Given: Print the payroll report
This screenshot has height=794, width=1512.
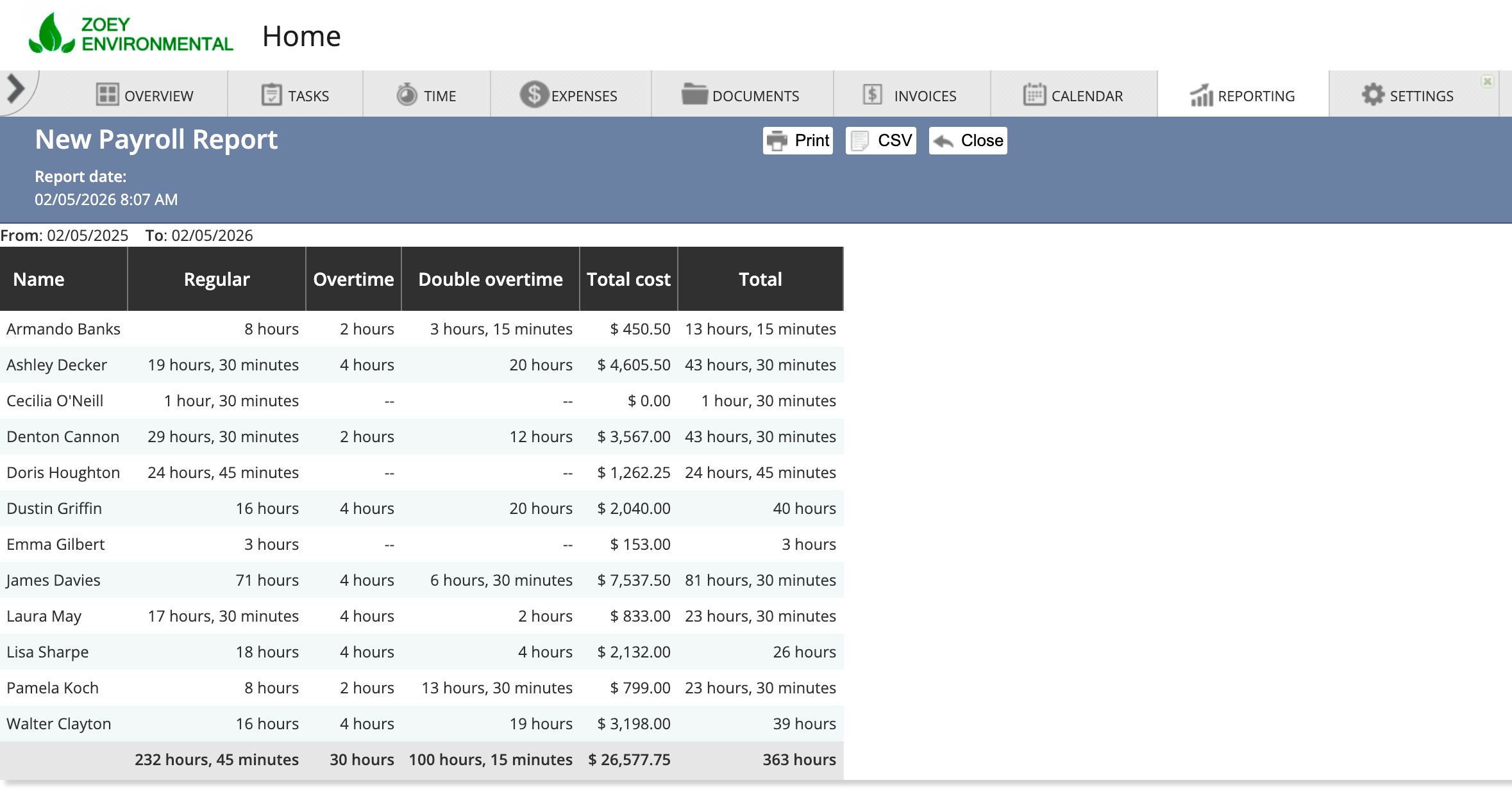Looking at the screenshot, I should coord(798,140).
